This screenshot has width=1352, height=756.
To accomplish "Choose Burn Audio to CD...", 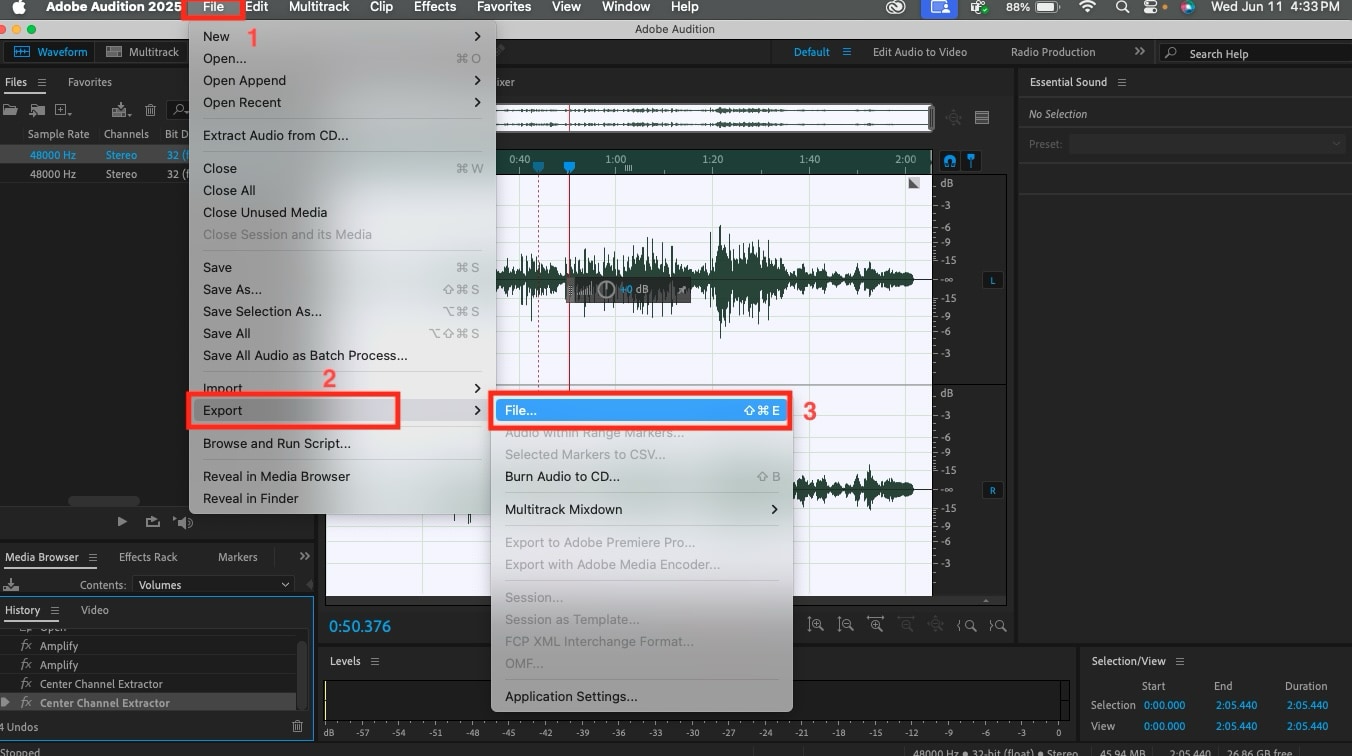I will pyautogui.click(x=641, y=476).
